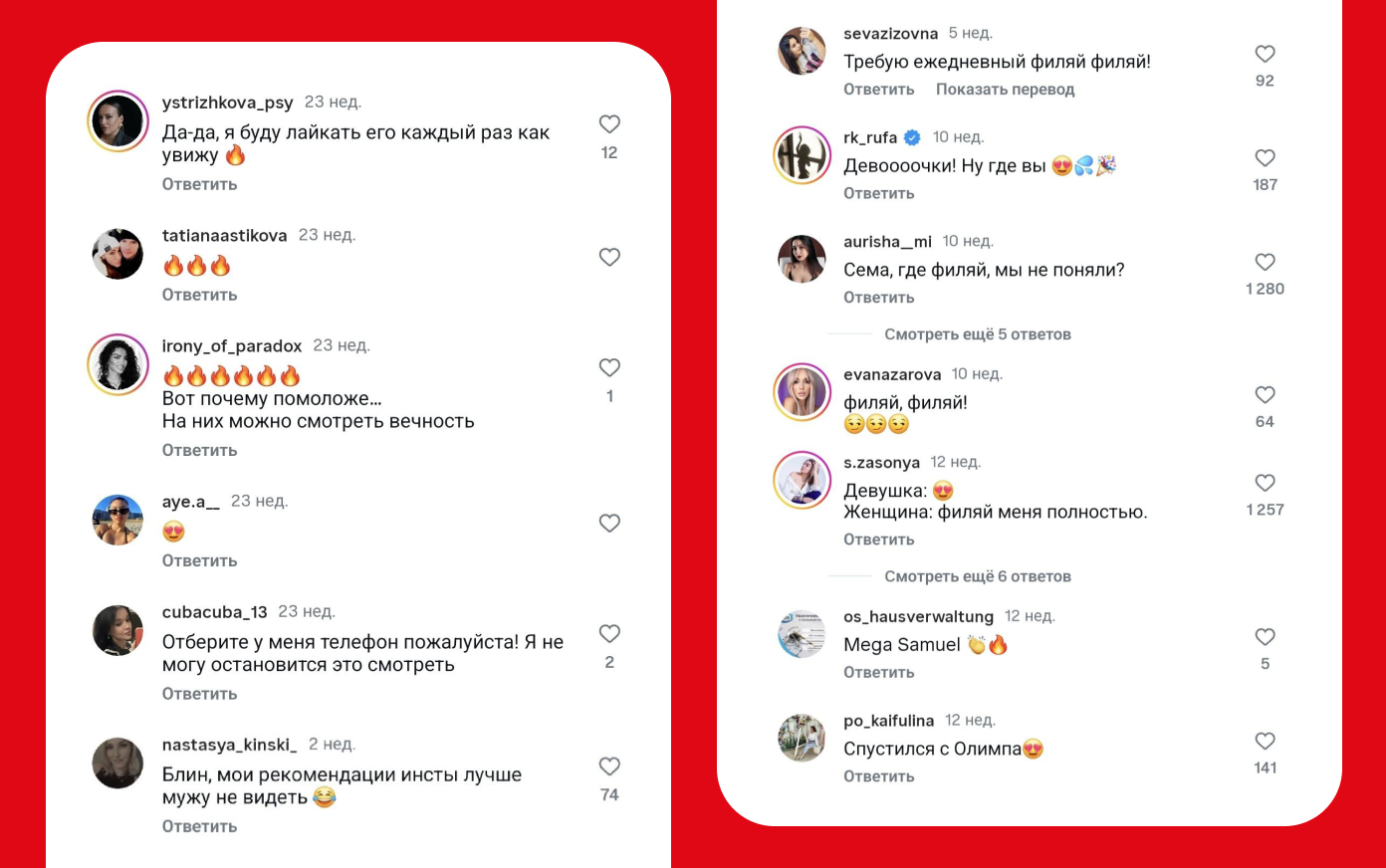
Task: Open ystrizhkova_psy's profile picture
Action: click(x=117, y=121)
